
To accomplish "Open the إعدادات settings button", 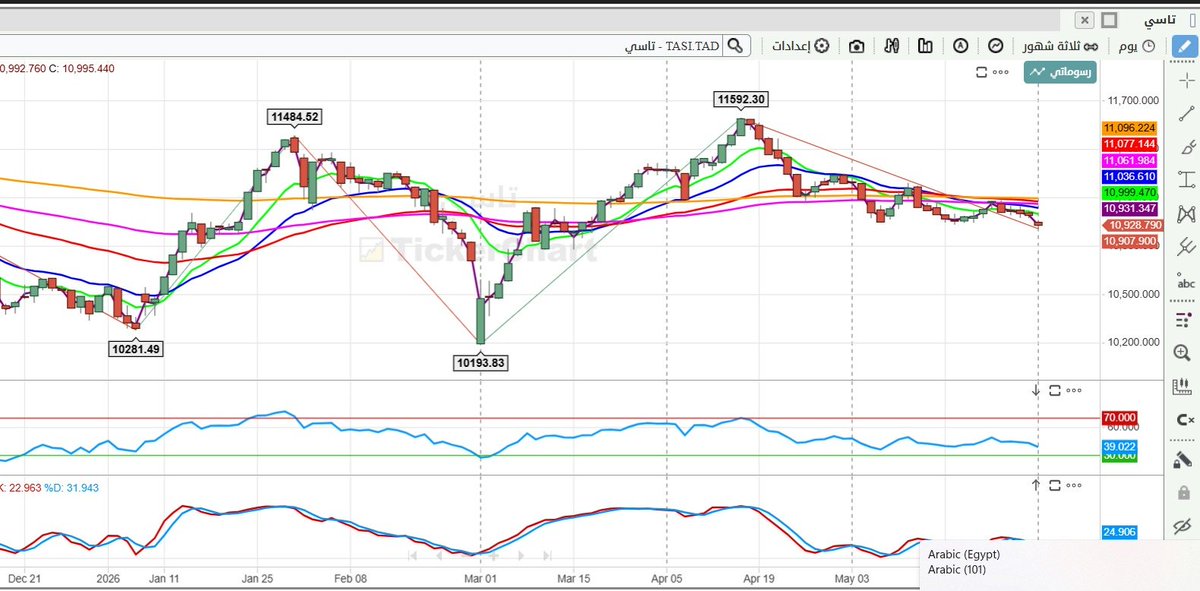I will point(801,46).
